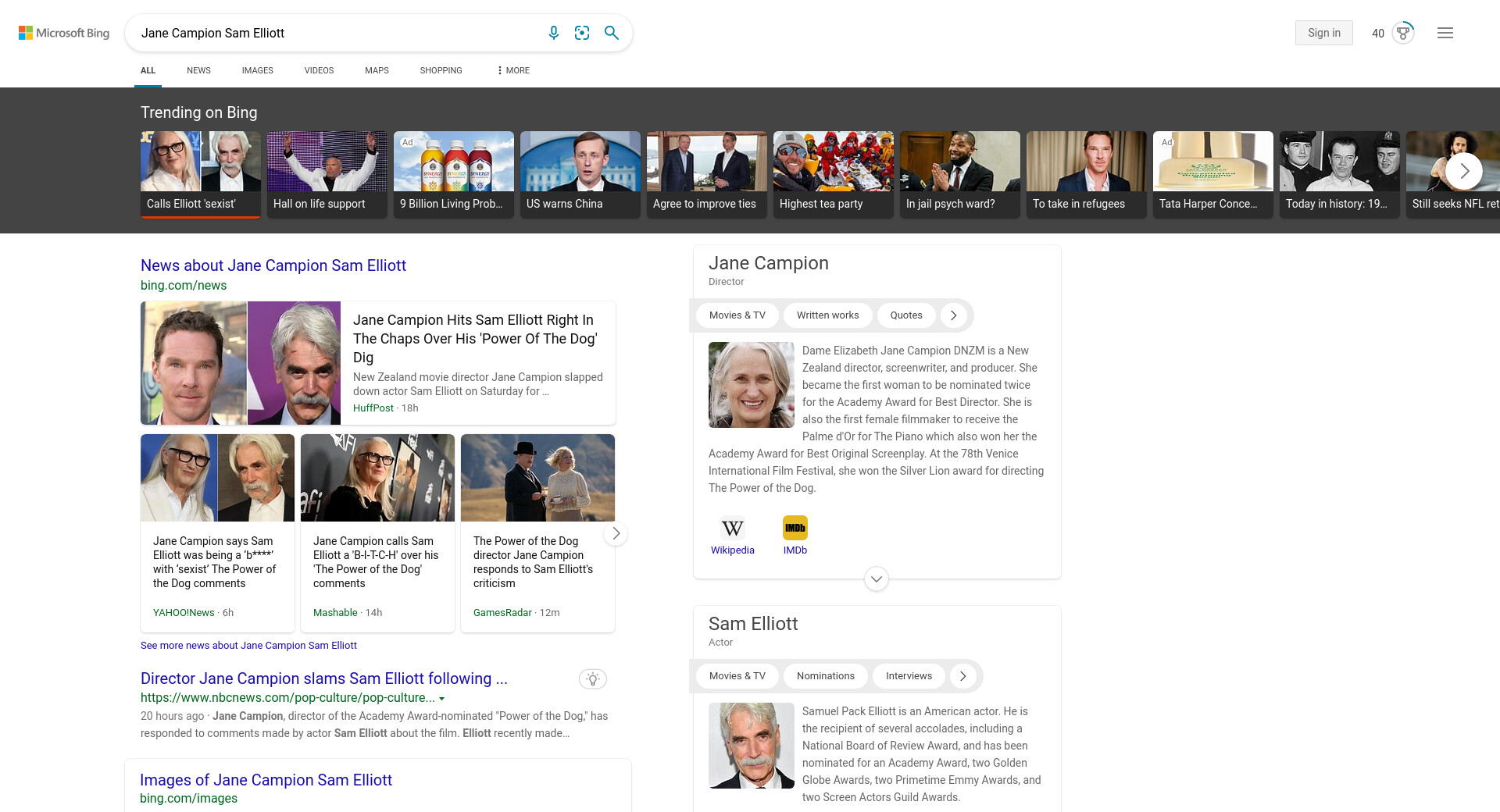Expand the Jane Campion panel down chevron
The image size is (1500, 812).
[x=877, y=579]
